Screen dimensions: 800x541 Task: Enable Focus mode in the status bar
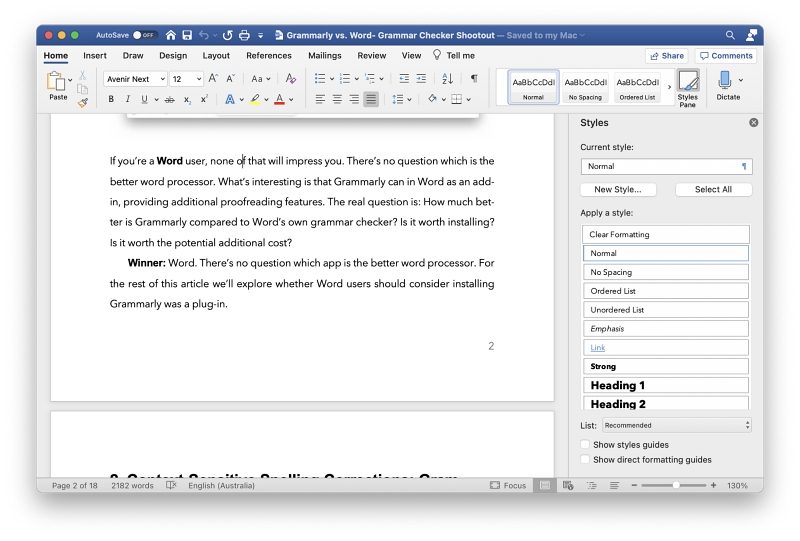point(508,485)
